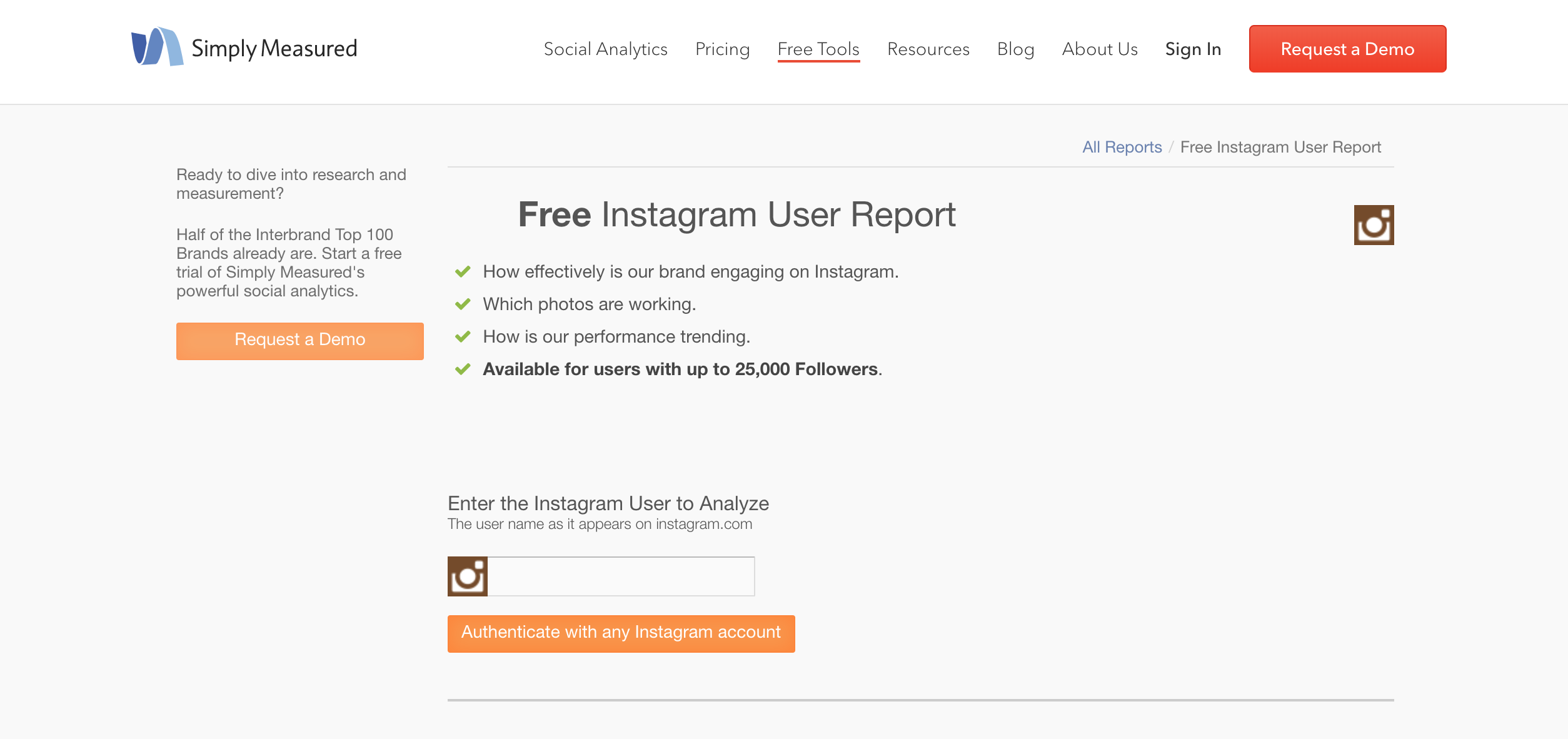The height and width of the screenshot is (739, 1568).
Task: Click the checkmark beside performance trending line
Action: click(x=463, y=337)
